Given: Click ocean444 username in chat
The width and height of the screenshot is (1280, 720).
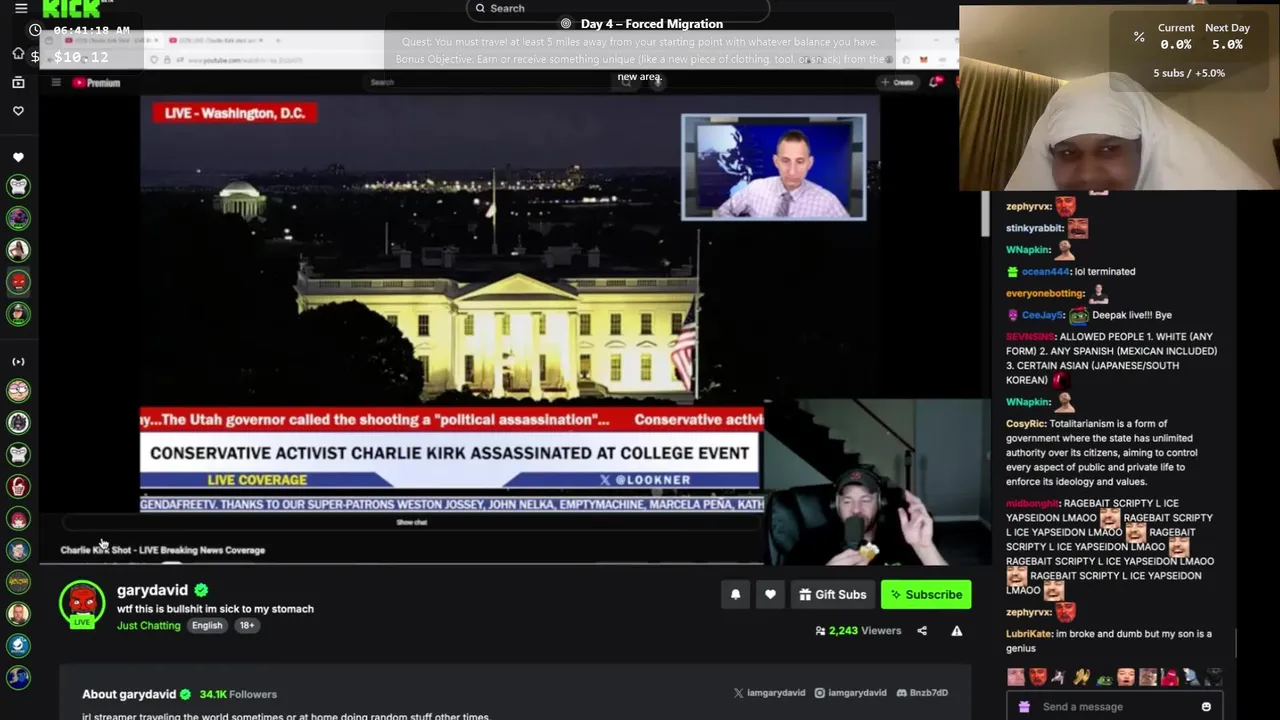Looking at the screenshot, I should tap(1045, 272).
